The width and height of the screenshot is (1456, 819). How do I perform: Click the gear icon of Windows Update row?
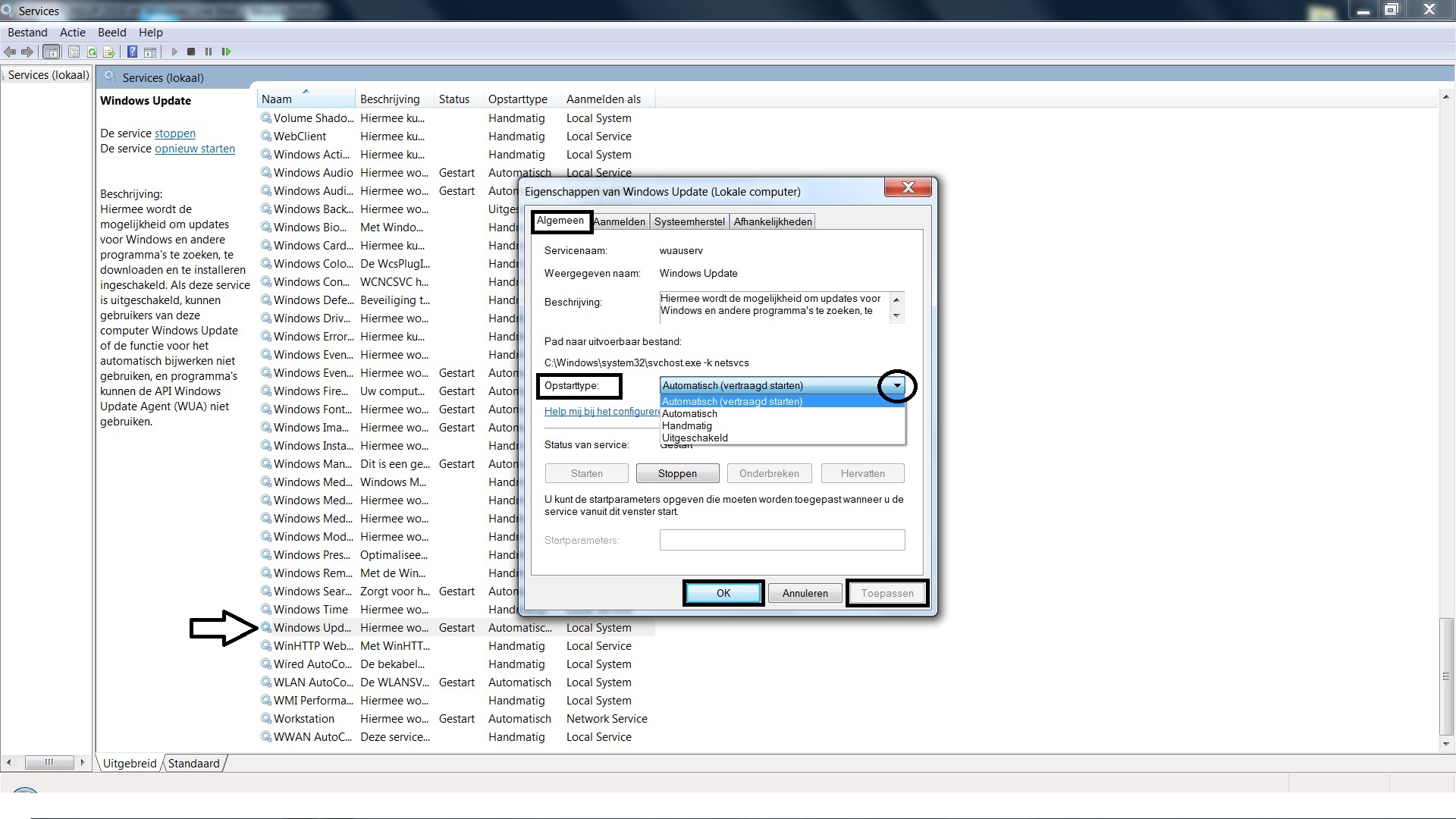(x=266, y=628)
